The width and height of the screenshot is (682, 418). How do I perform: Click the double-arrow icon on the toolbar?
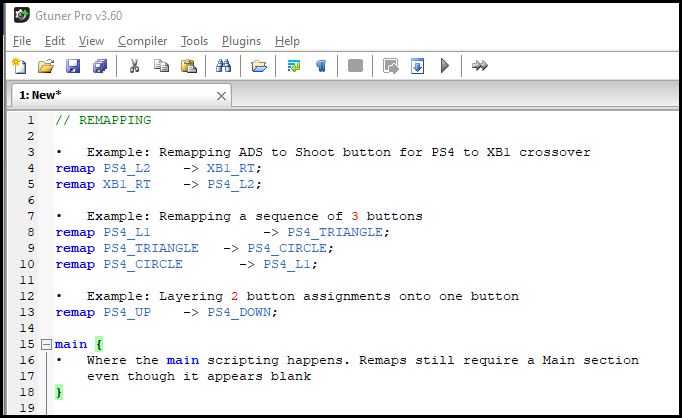point(480,66)
